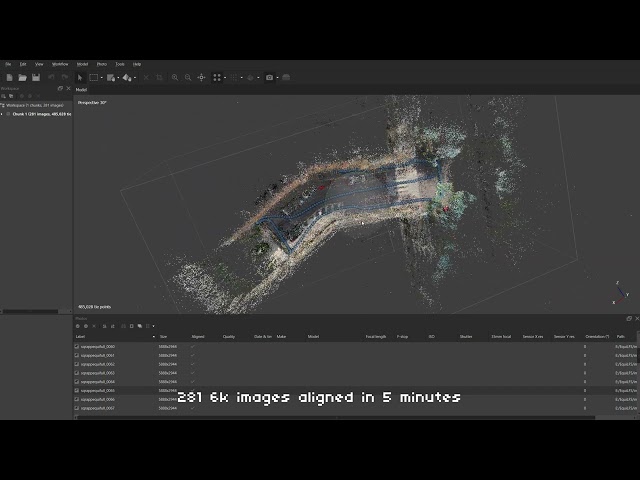640x480 pixels.
Task: Open dropdown arrow beside Move region tool
Action: [x=118, y=78]
